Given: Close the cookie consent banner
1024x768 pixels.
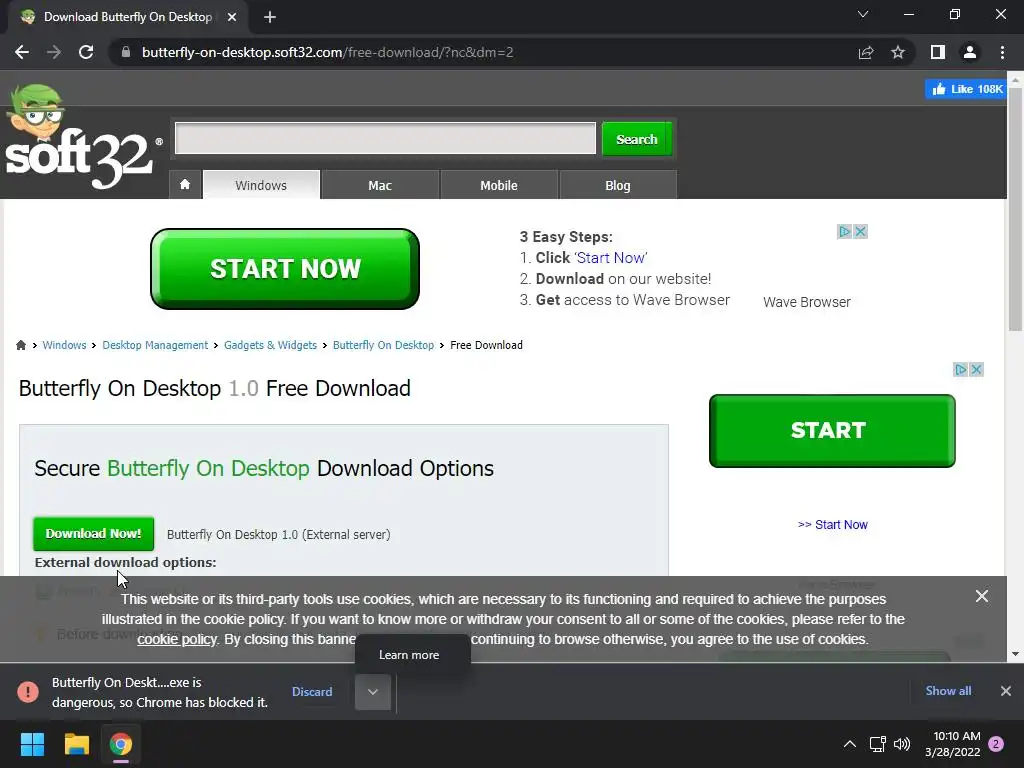Looking at the screenshot, I should click(x=982, y=596).
